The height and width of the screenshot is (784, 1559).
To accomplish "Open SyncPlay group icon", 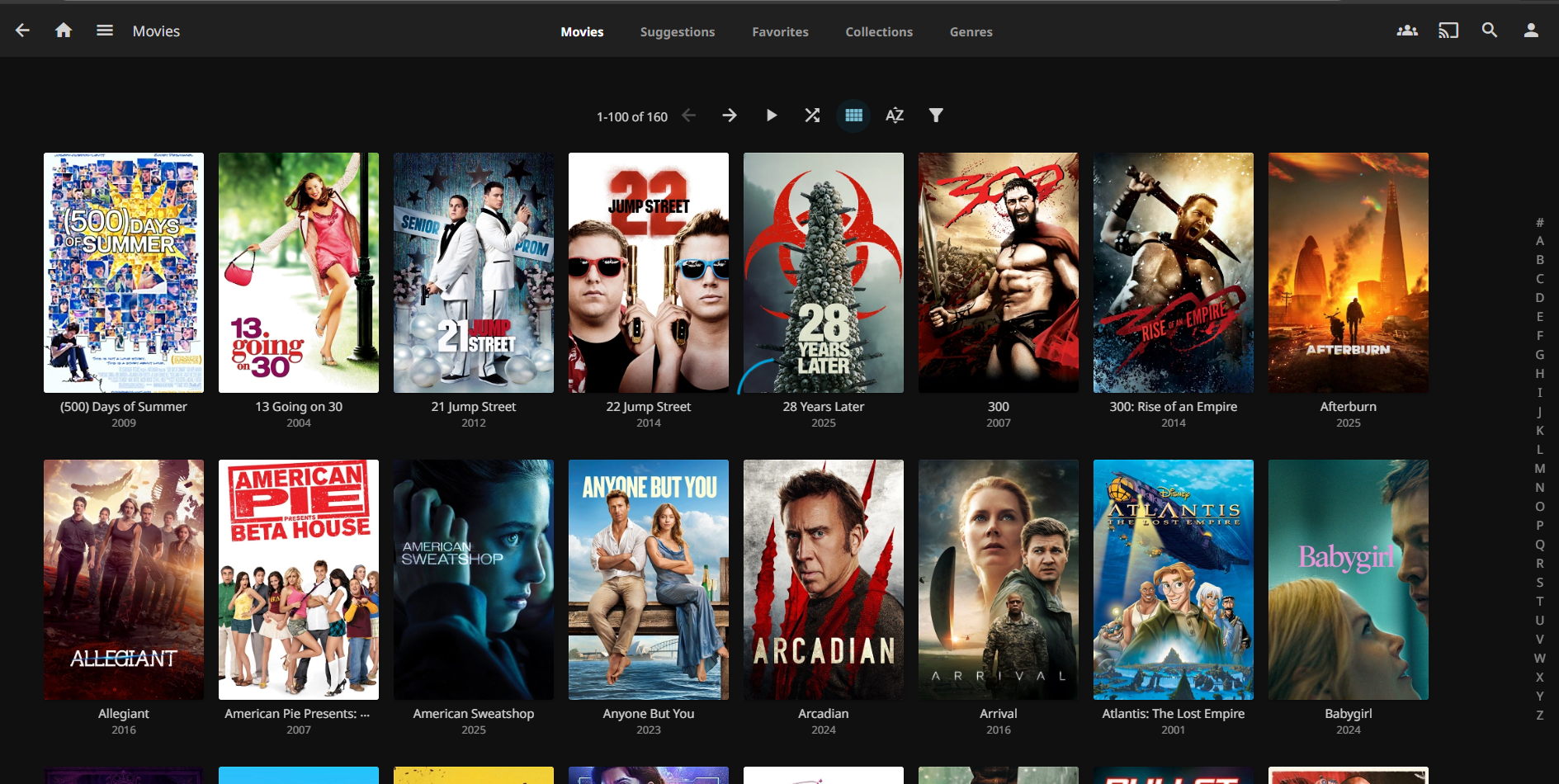I will [x=1406, y=31].
